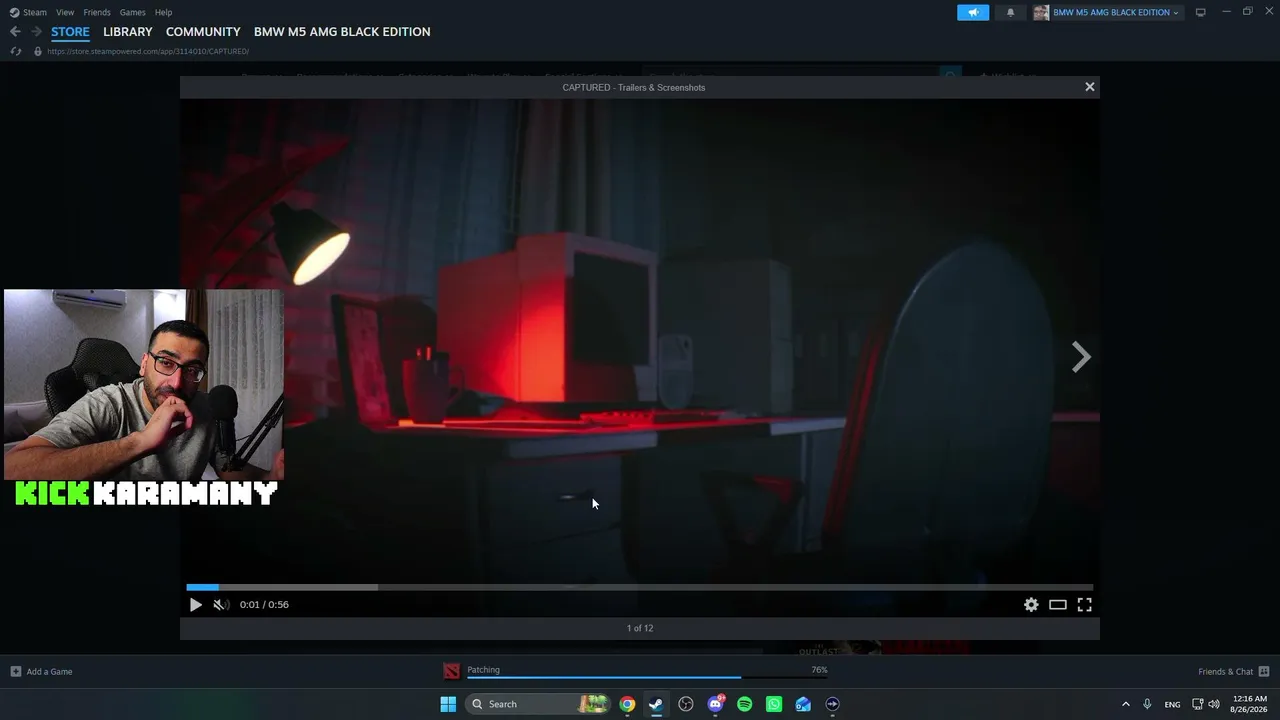Image resolution: width=1280 pixels, height=720 pixels.
Task: Seek within the trailer progress bar
Action: [640, 587]
